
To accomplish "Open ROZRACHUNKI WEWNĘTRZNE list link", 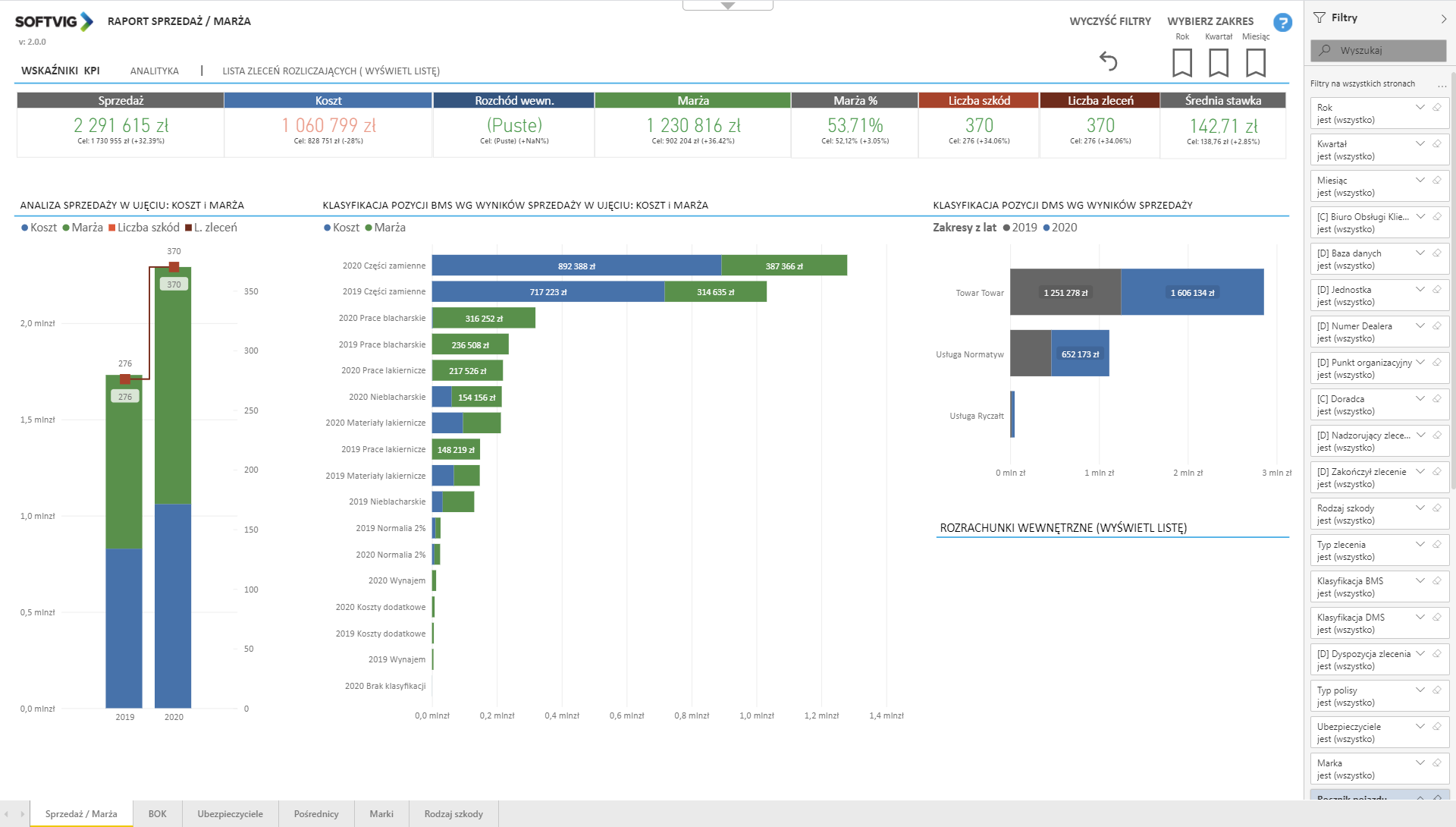I will [1063, 528].
